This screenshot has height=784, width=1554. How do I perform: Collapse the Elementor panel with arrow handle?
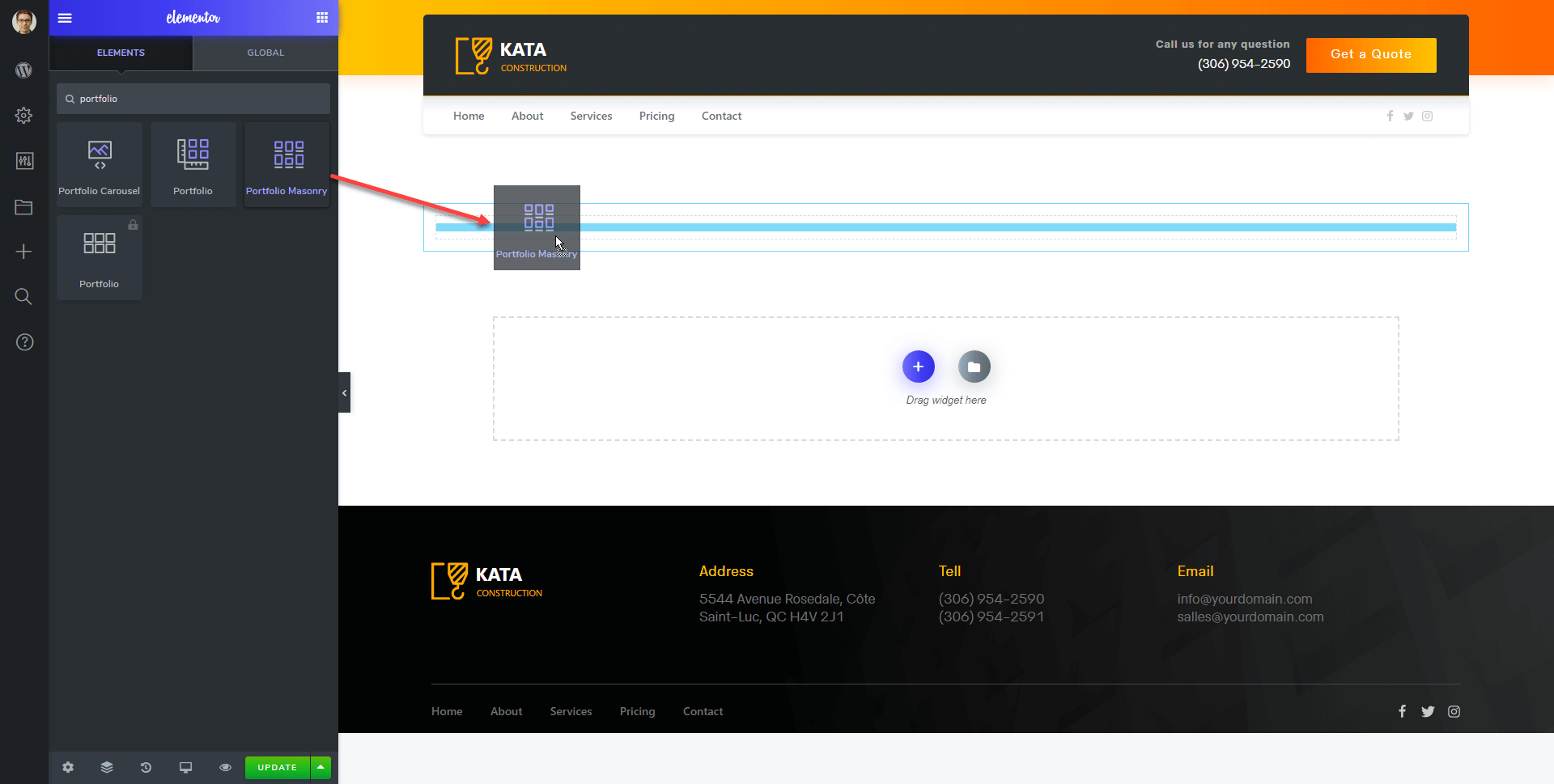coord(344,392)
